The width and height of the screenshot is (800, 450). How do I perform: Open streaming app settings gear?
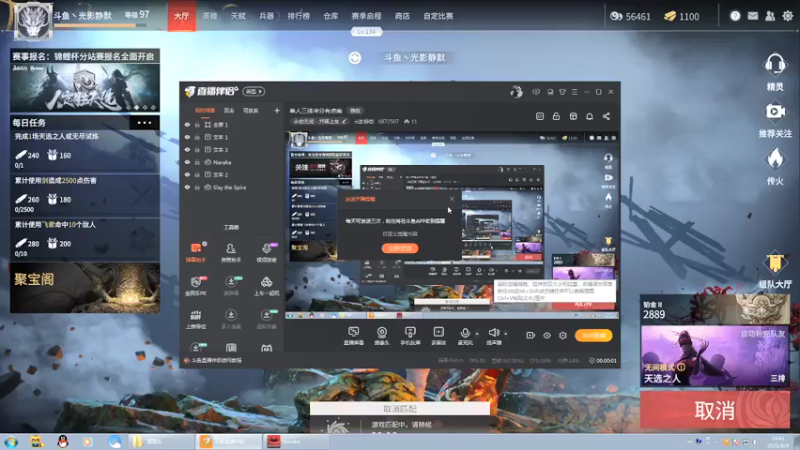563,335
